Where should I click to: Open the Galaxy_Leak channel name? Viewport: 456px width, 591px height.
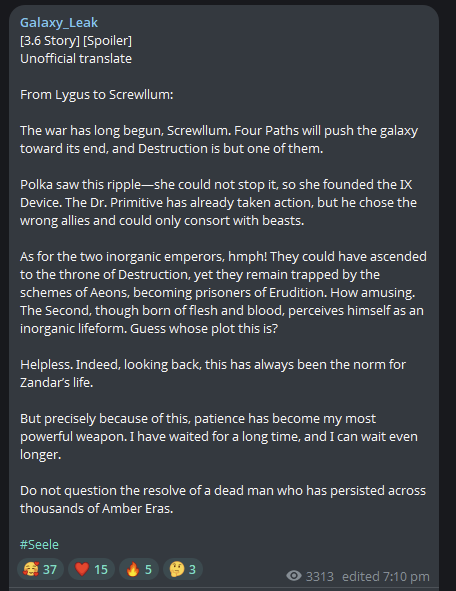(59, 23)
